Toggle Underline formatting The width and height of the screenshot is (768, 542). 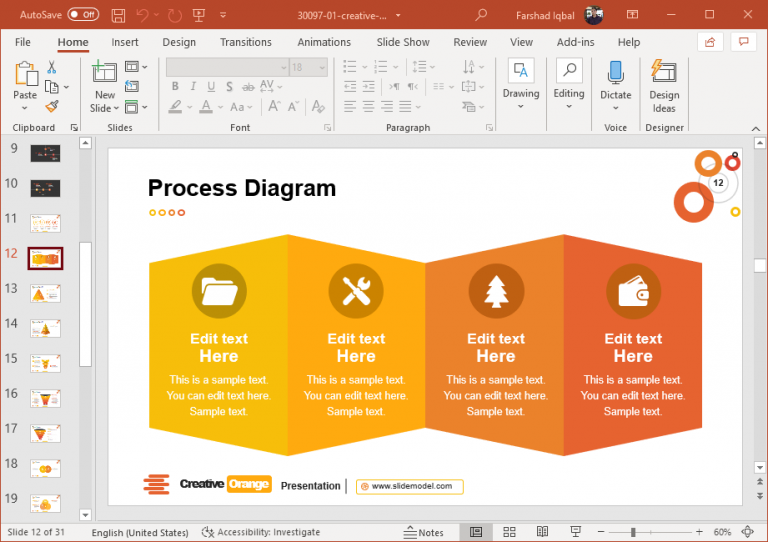pos(211,87)
